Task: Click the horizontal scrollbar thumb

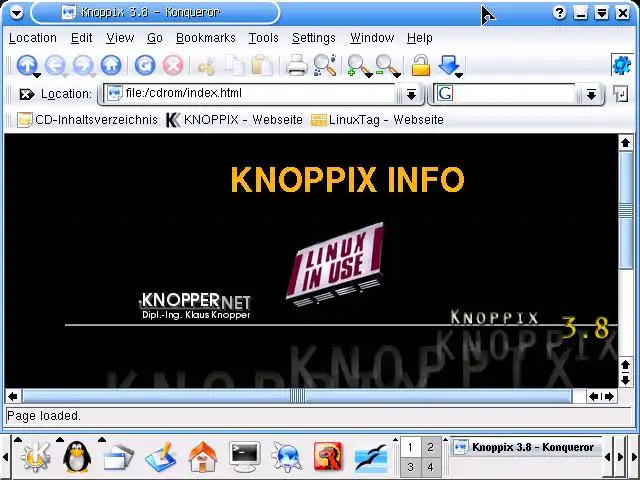Action: point(297,396)
